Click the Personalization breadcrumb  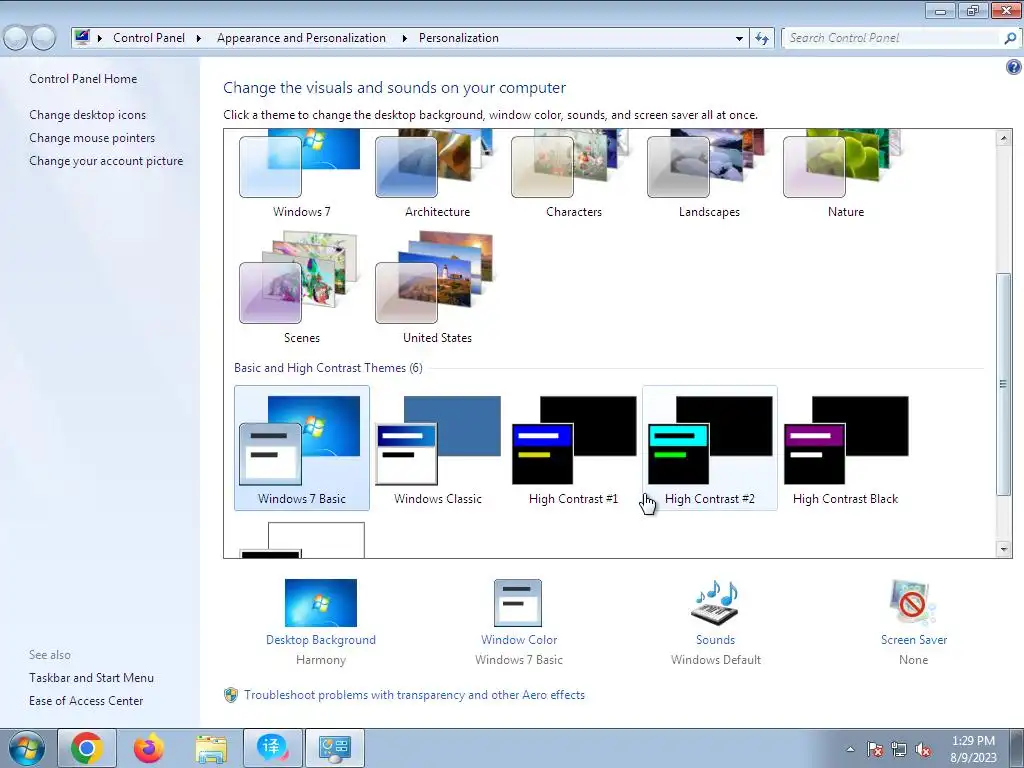[x=458, y=38]
